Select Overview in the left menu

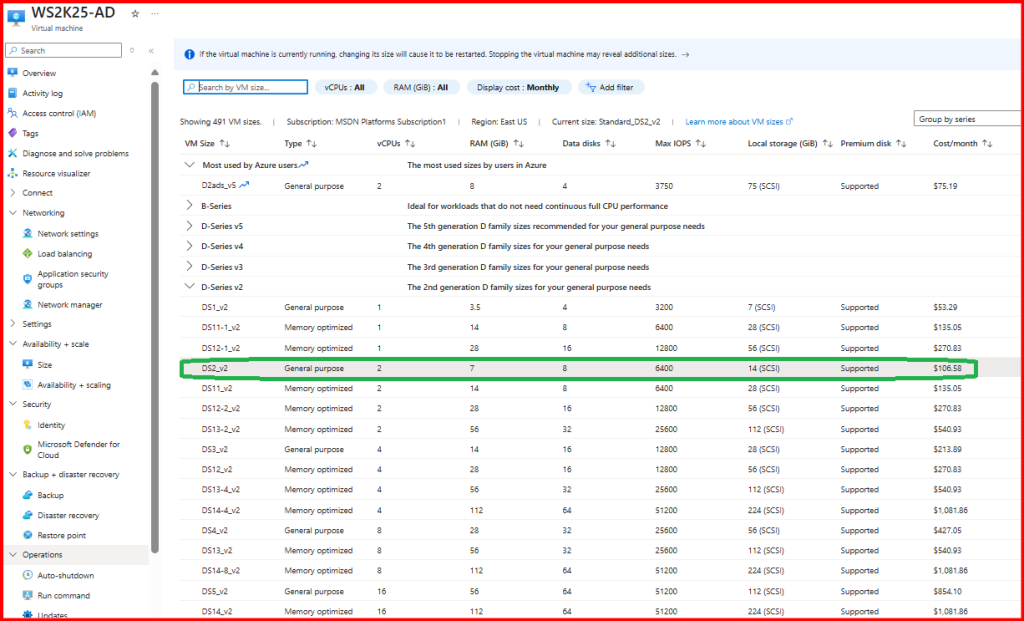(x=39, y=73)
